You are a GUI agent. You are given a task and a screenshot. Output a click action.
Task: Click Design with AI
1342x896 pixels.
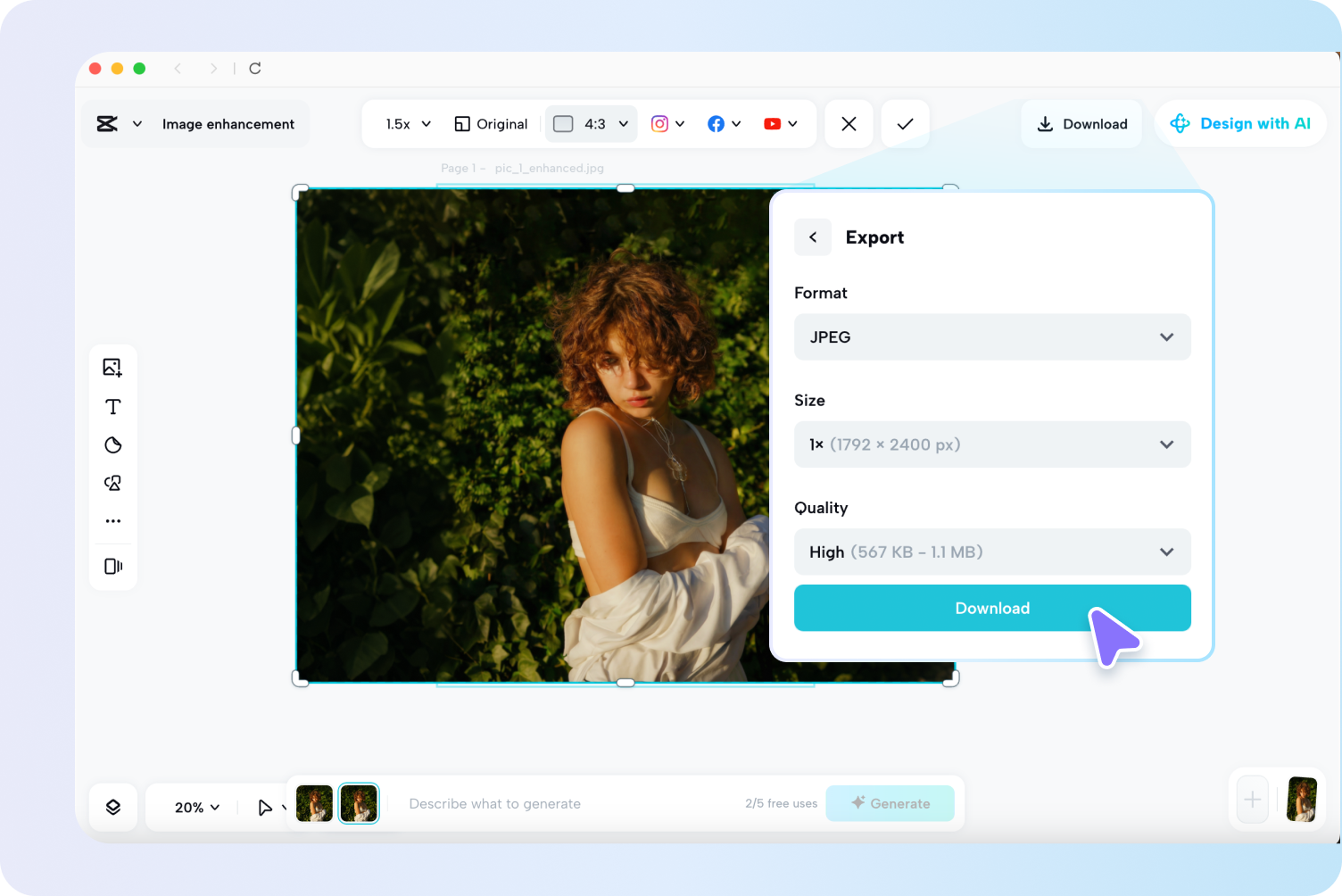pos(1240,123)
